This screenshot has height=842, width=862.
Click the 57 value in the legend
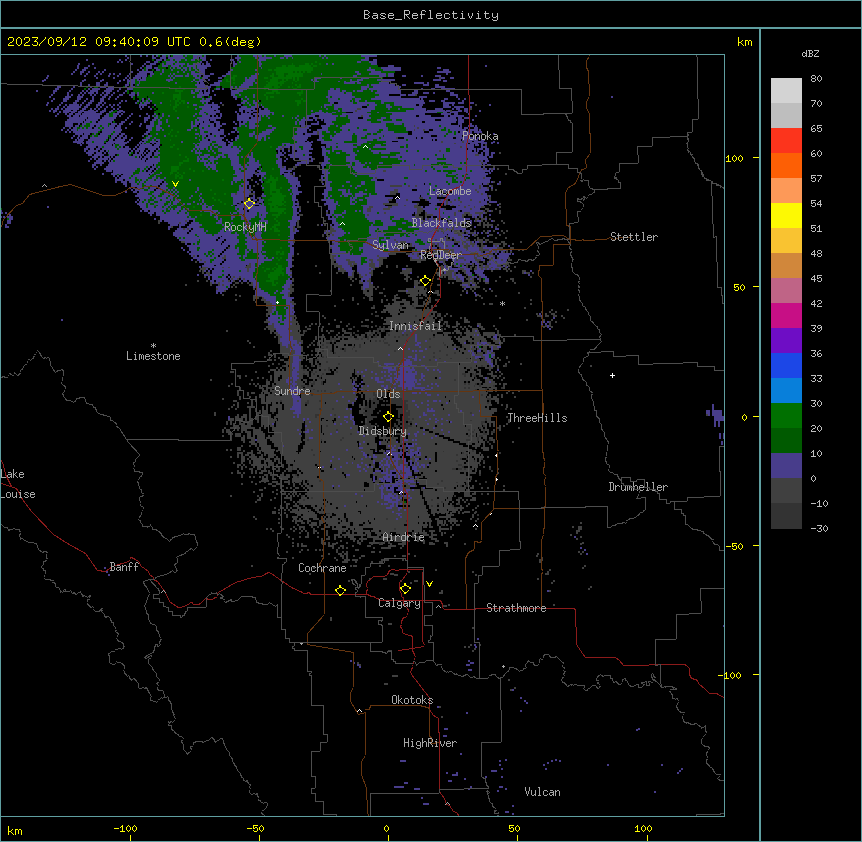[x=816, y=179]
